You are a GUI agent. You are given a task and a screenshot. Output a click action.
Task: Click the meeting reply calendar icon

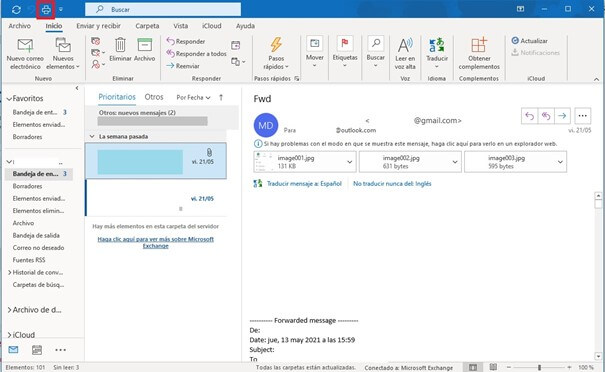(x=235, y=45)
